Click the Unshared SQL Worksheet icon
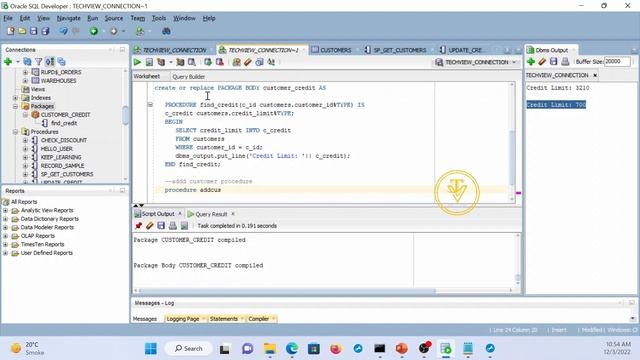This screenshot has width=640, height=360. point(236,62)
